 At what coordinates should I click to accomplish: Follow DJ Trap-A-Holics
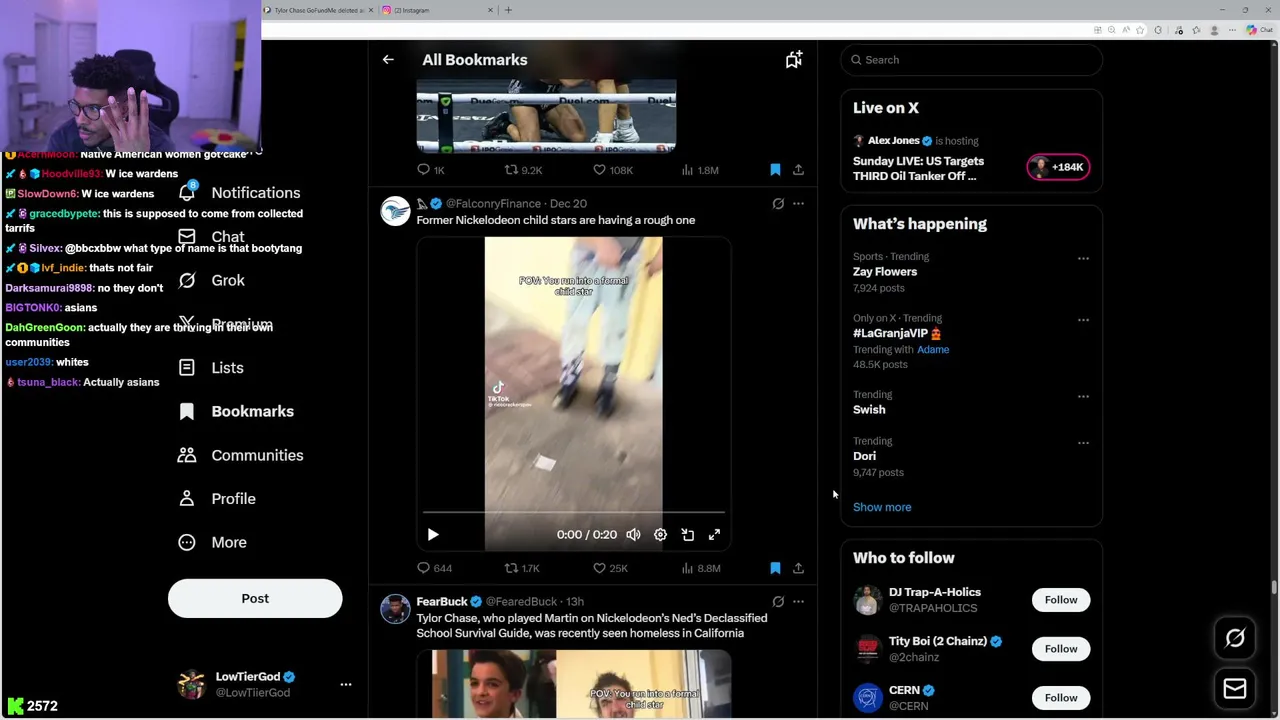(x=1061, y=600)
